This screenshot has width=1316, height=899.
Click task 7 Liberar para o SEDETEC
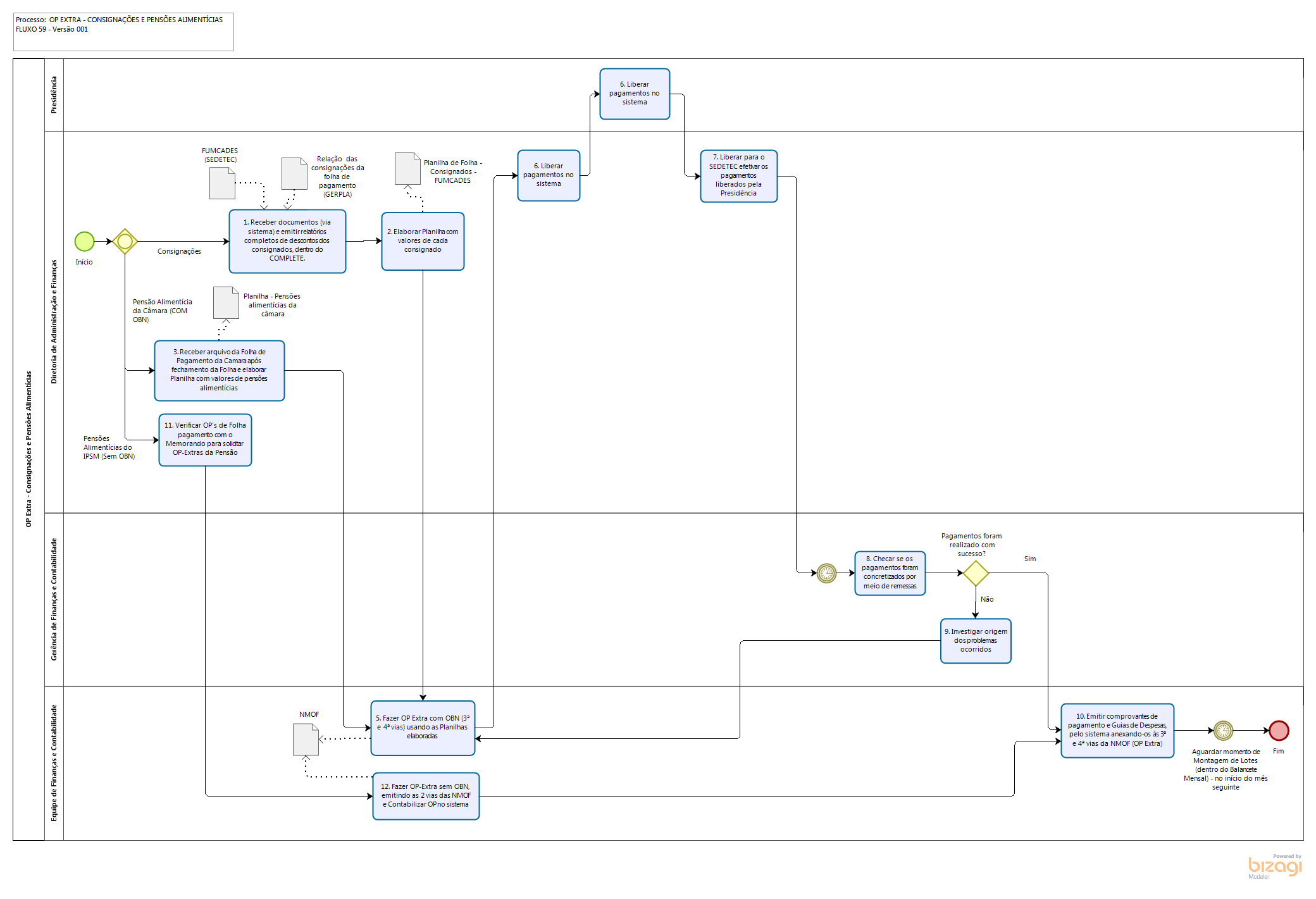[738, 176]
